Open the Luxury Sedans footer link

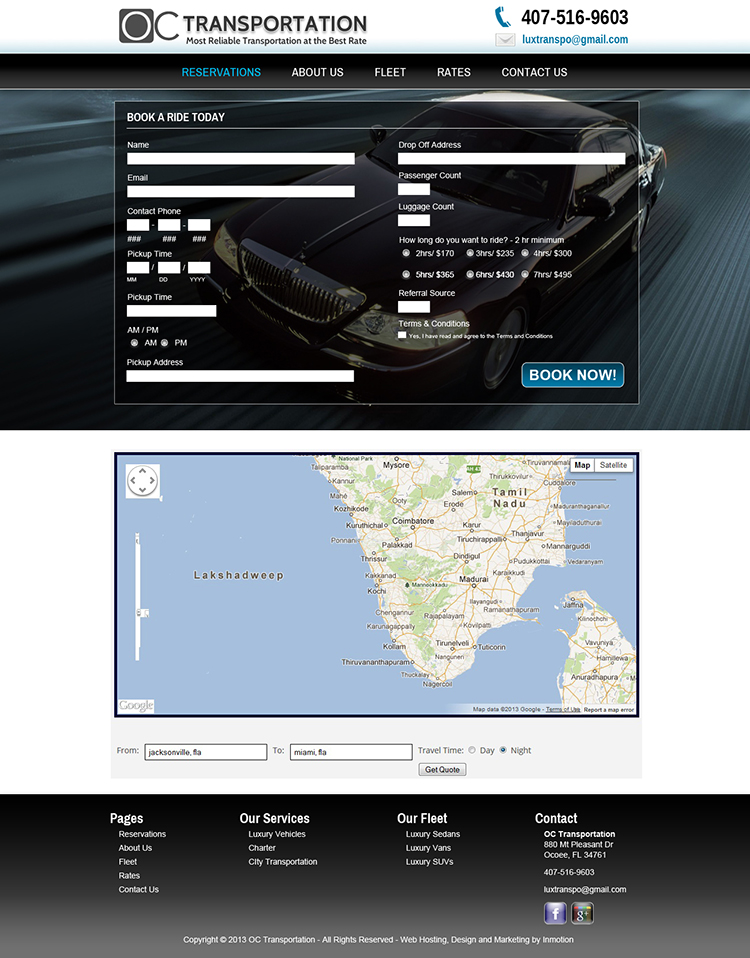[x=433, y=834]
